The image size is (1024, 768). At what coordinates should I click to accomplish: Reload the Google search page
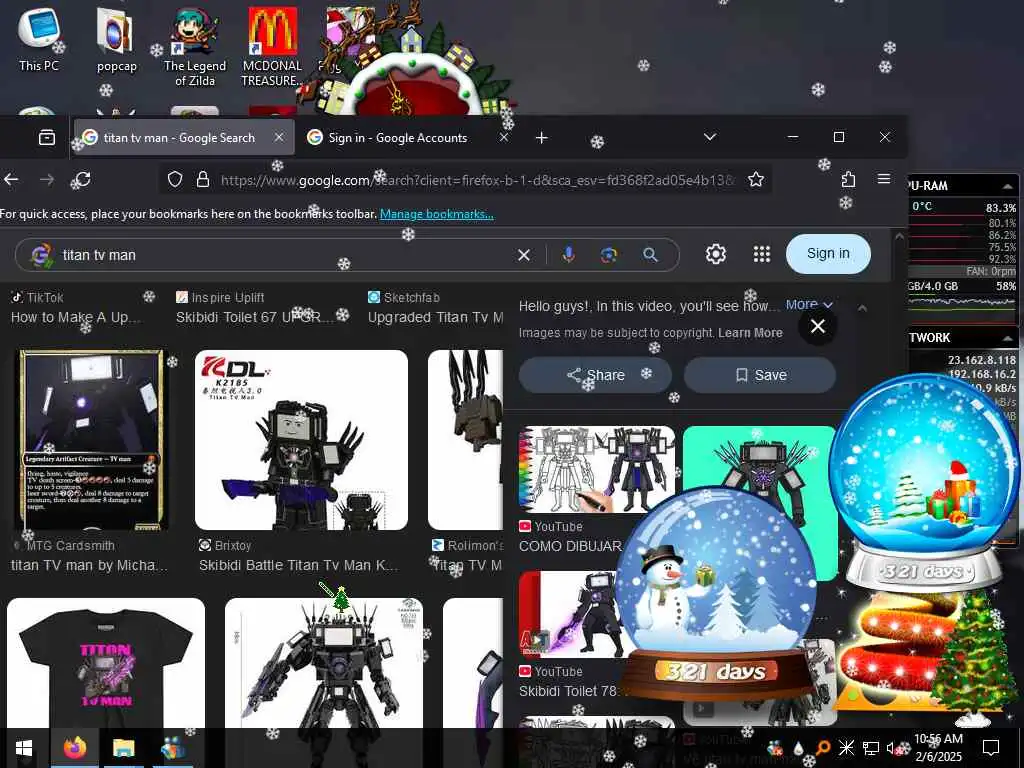tap(83, 179)
